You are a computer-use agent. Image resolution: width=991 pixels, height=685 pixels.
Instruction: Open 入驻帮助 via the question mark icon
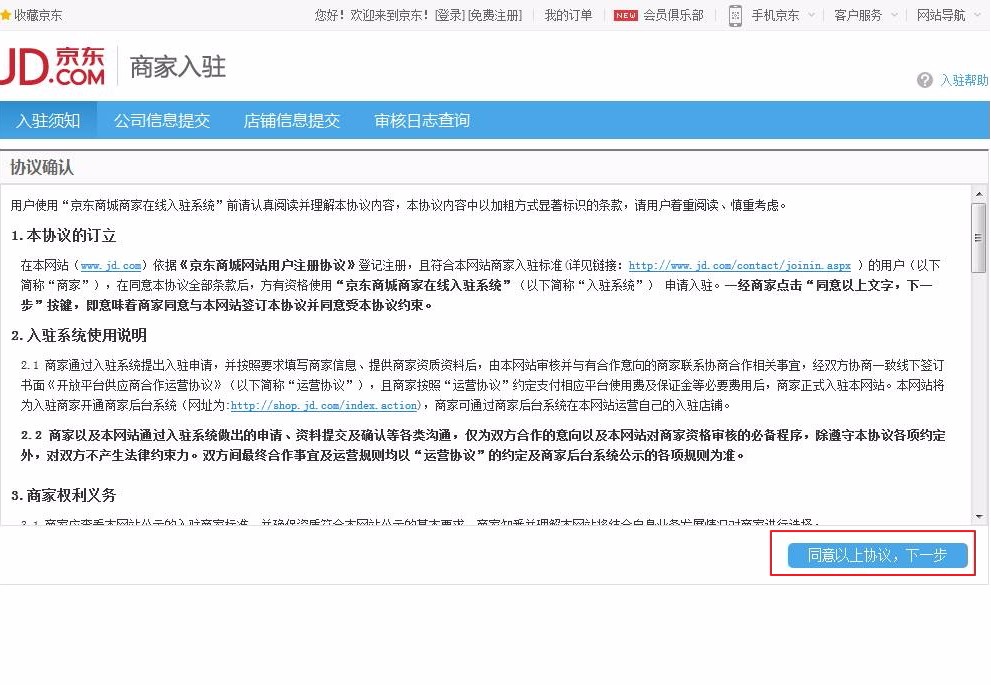point(923,80)
